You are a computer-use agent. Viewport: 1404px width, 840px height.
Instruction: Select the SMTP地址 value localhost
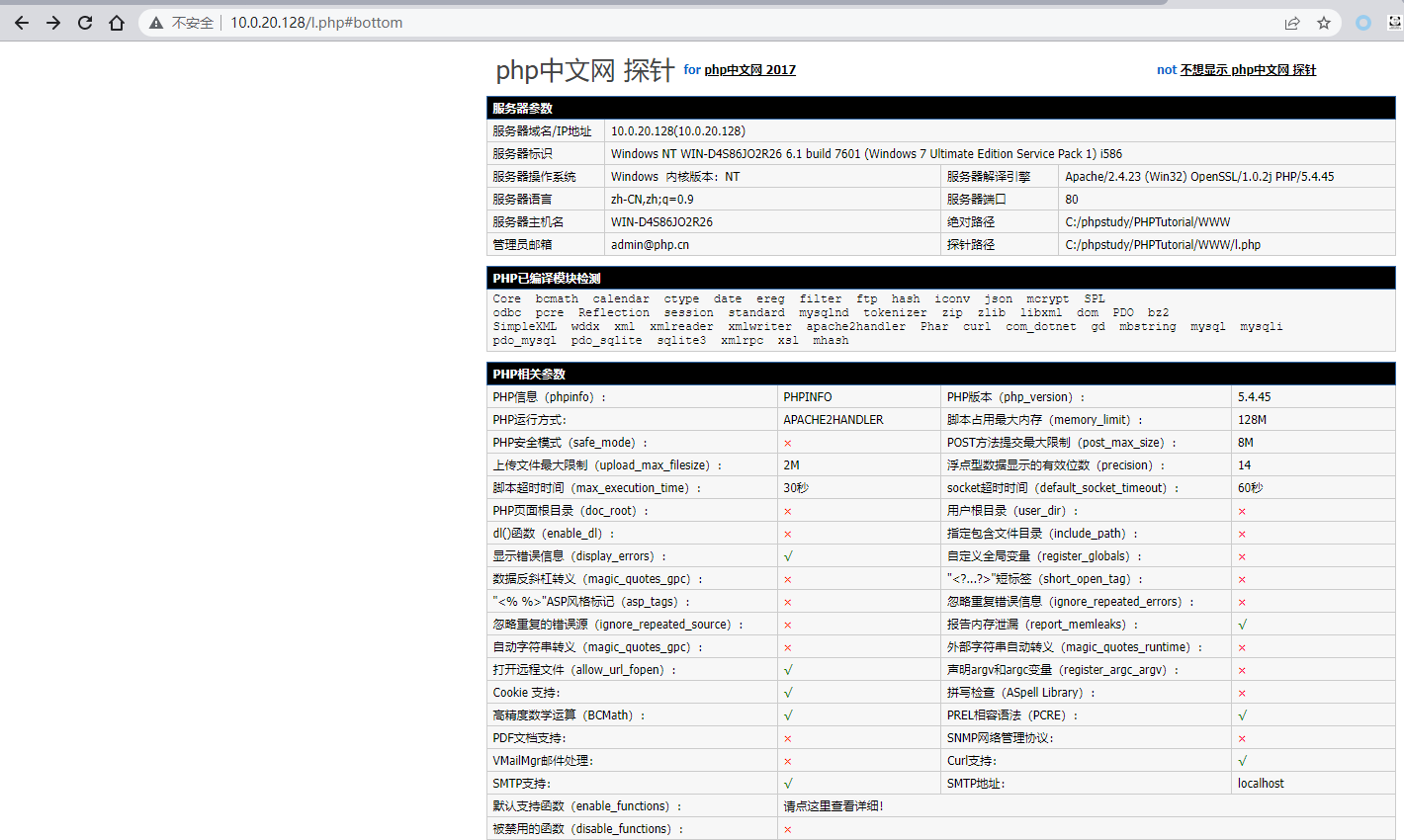(x=1261, y=784)
